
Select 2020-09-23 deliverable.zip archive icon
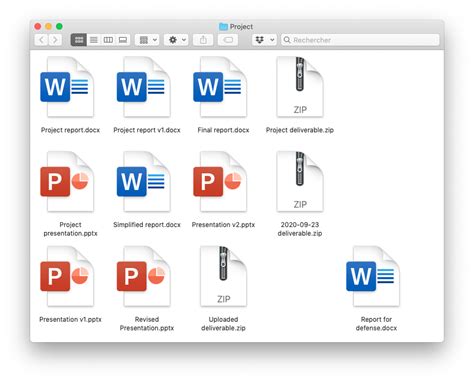click(300, 182)
